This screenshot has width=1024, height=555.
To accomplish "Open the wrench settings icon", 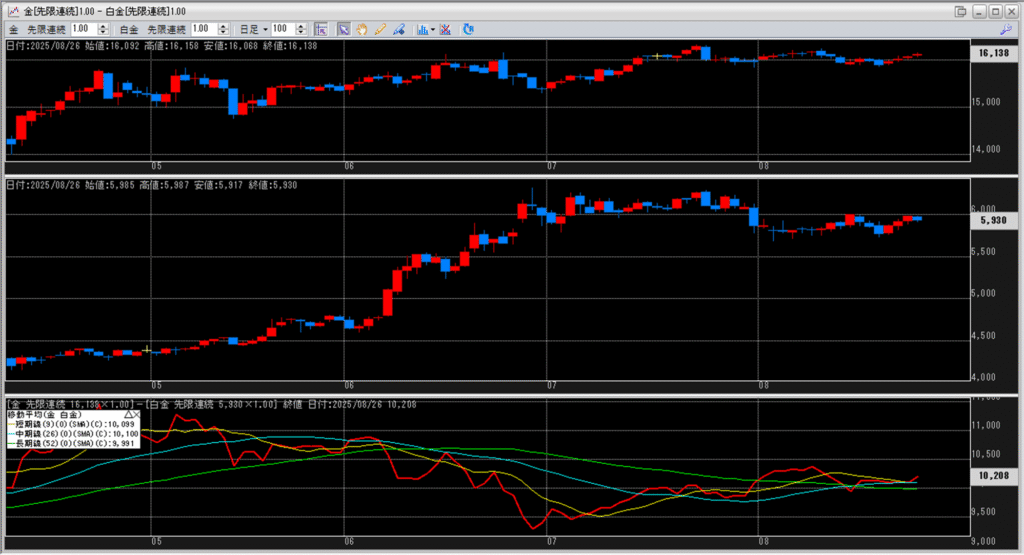I will point(1006,29).
